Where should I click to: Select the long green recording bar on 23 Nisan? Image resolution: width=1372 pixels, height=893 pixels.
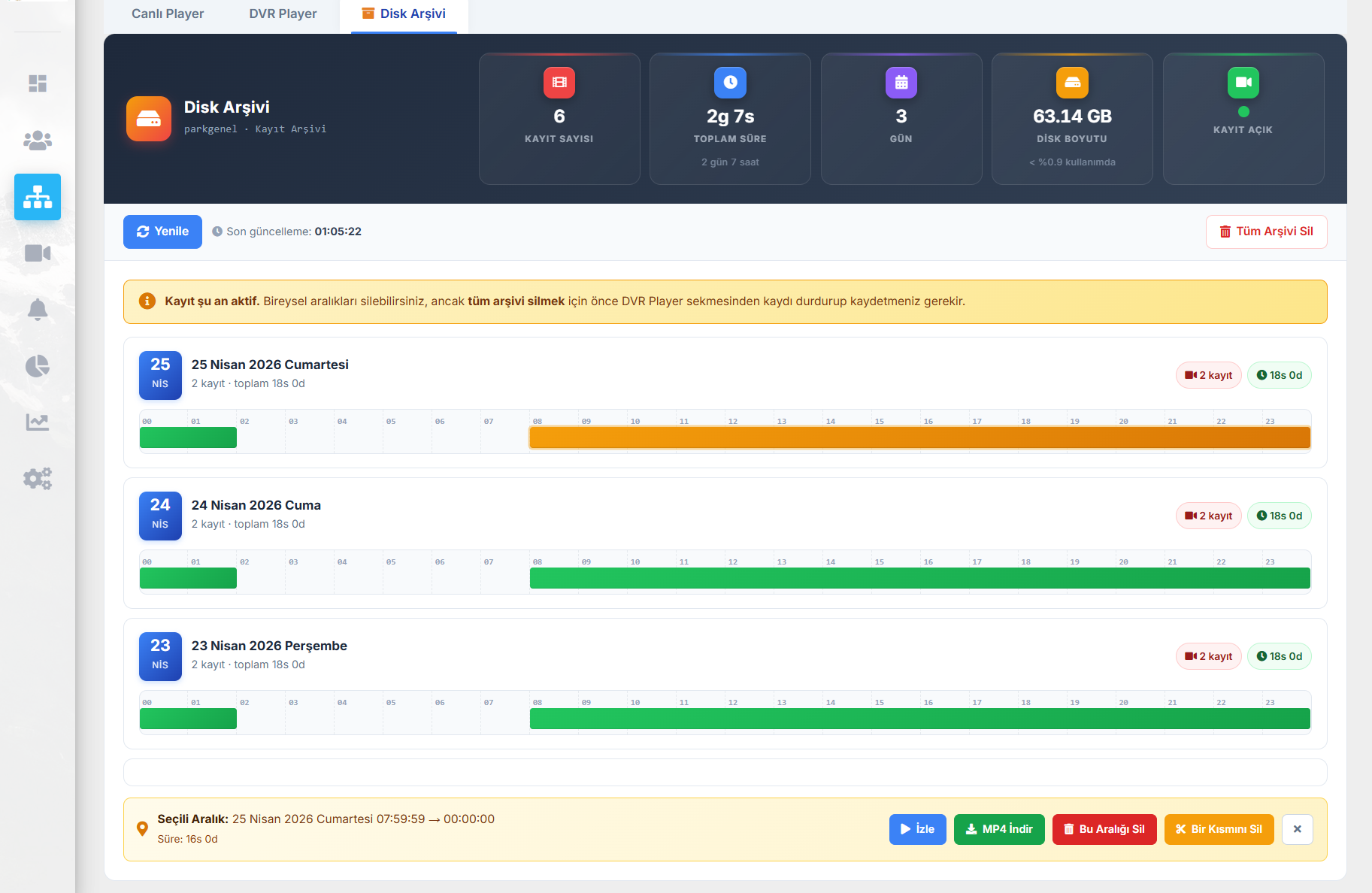click(919, 719)
